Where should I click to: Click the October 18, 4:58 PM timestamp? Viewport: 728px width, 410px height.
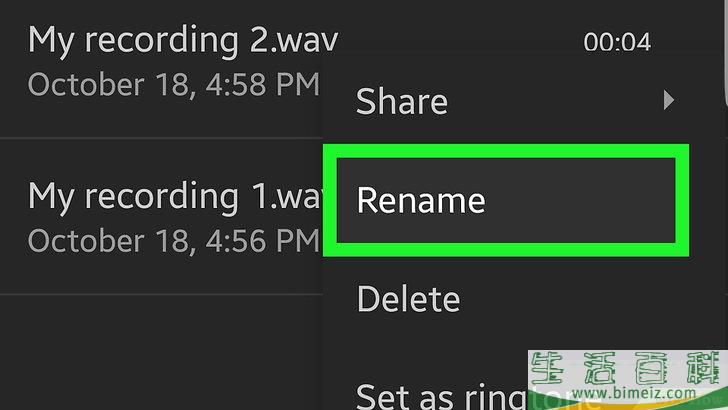coord(174,85)
